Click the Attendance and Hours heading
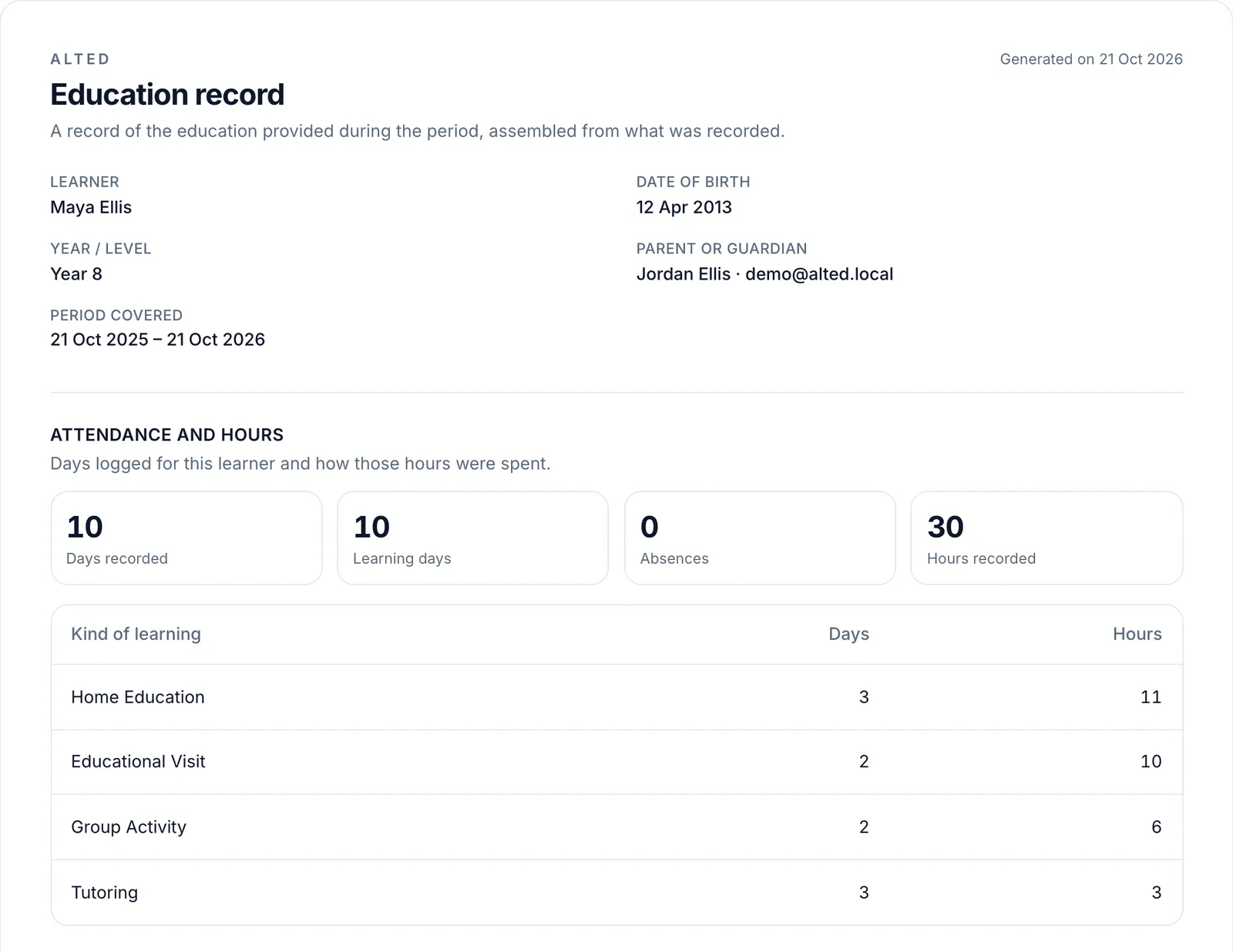Viewport: 1233px width, 952px height. tap(167, 435)
